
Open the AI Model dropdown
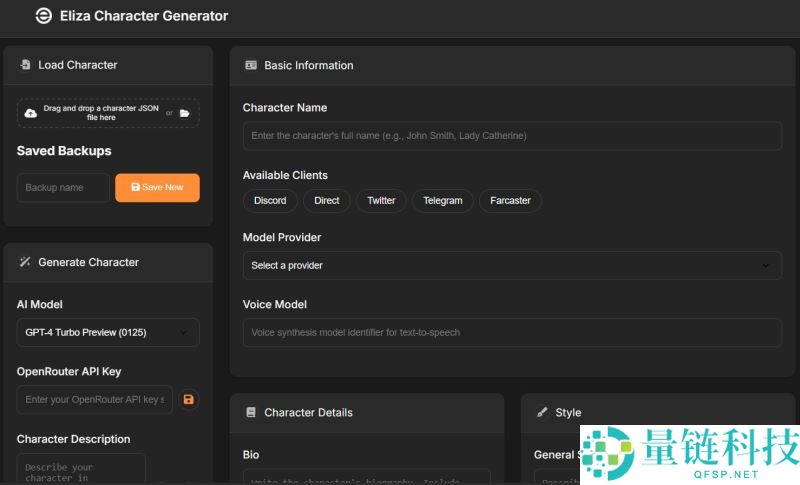coord(108,332)
